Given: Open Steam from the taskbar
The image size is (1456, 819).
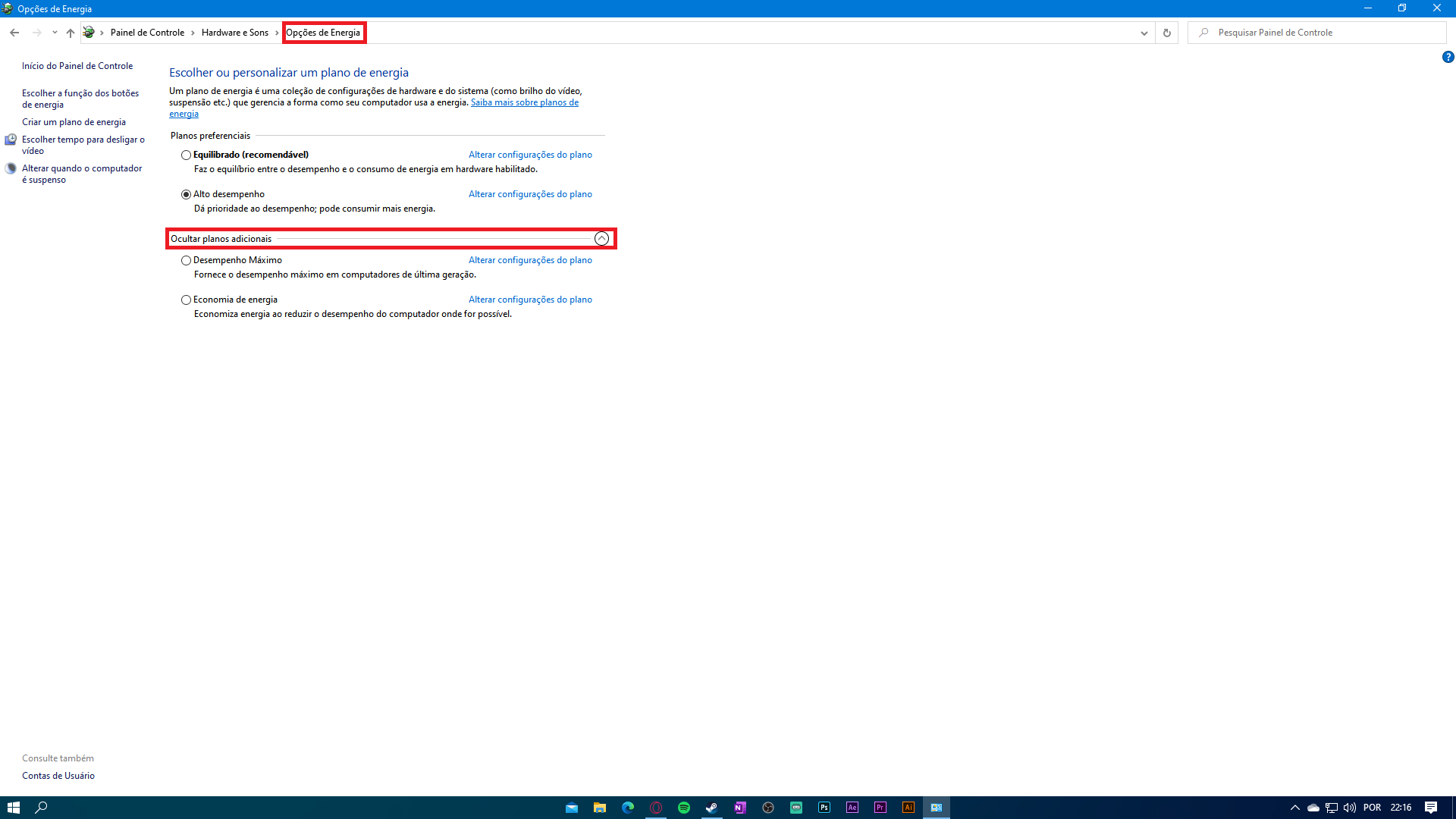Looking at the screenshot, I should click(712, 808).
